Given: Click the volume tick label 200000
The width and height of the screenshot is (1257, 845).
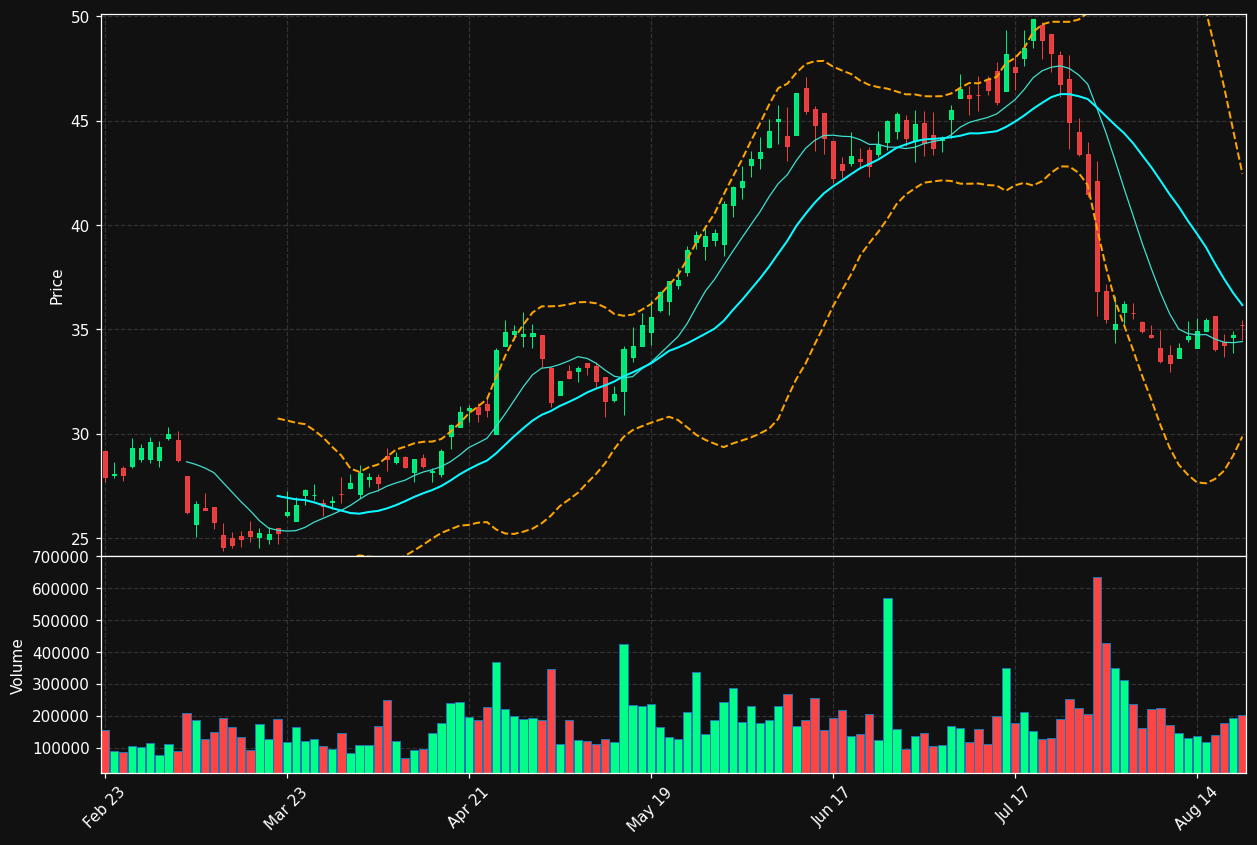Looking at the screenshot, I should [x=62, y=717].
